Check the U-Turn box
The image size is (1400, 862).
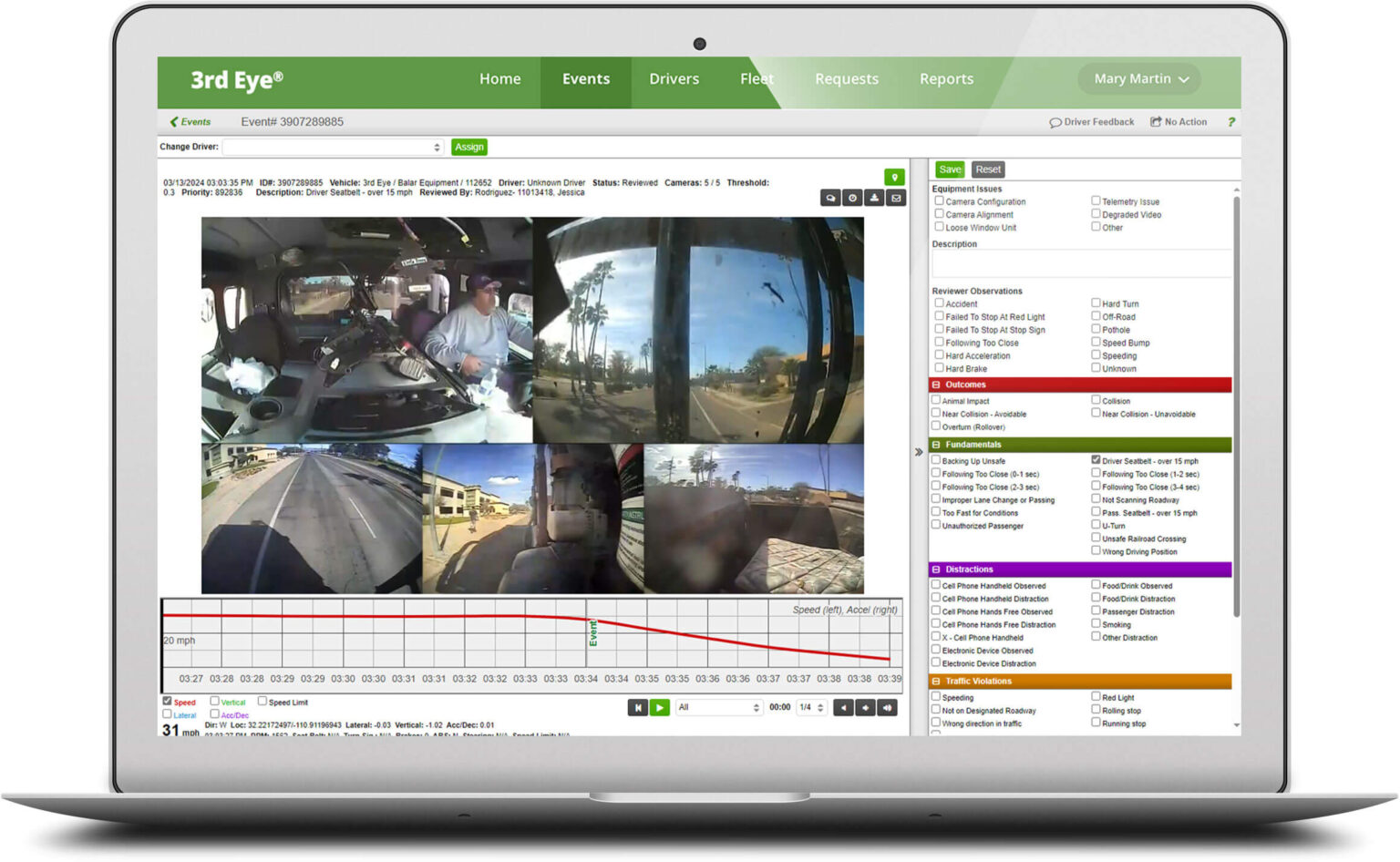point(1096,524)
